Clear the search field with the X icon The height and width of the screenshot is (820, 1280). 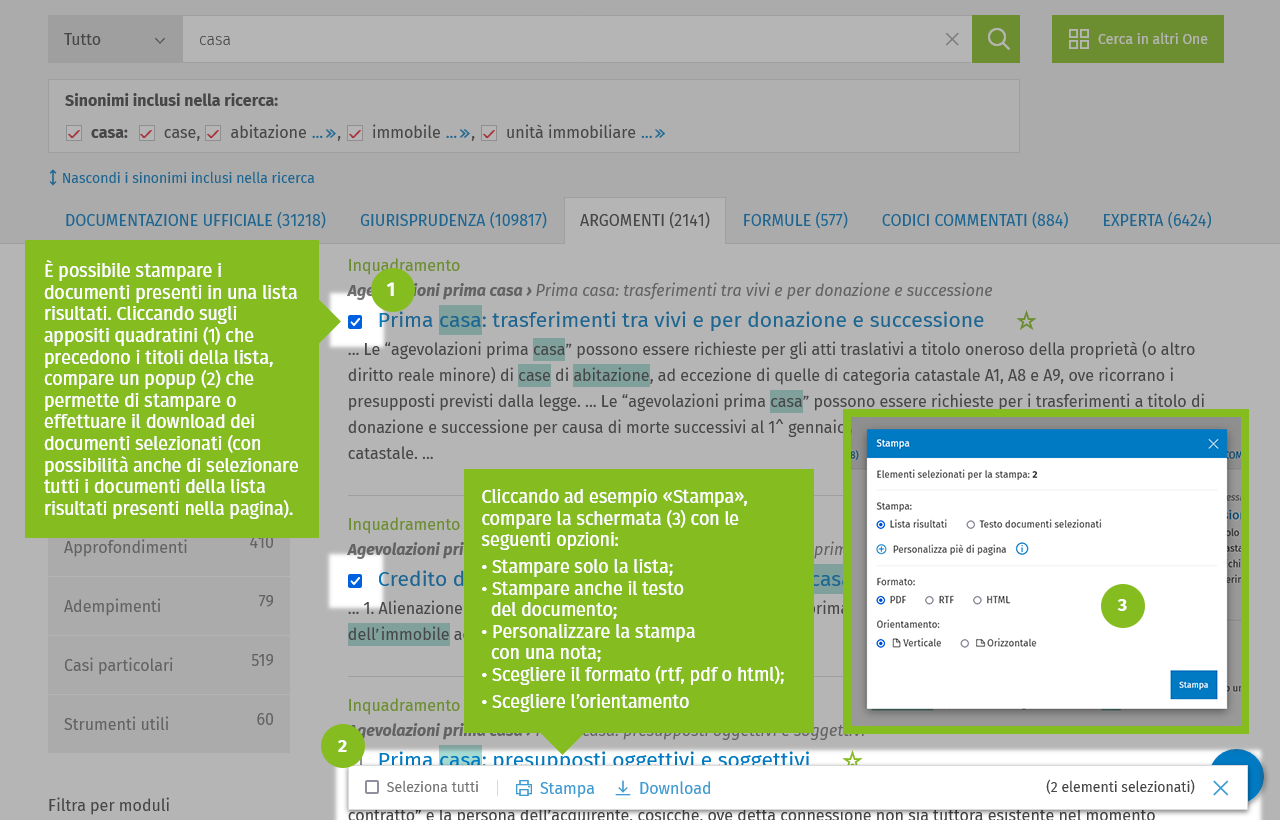pos(952,39)
